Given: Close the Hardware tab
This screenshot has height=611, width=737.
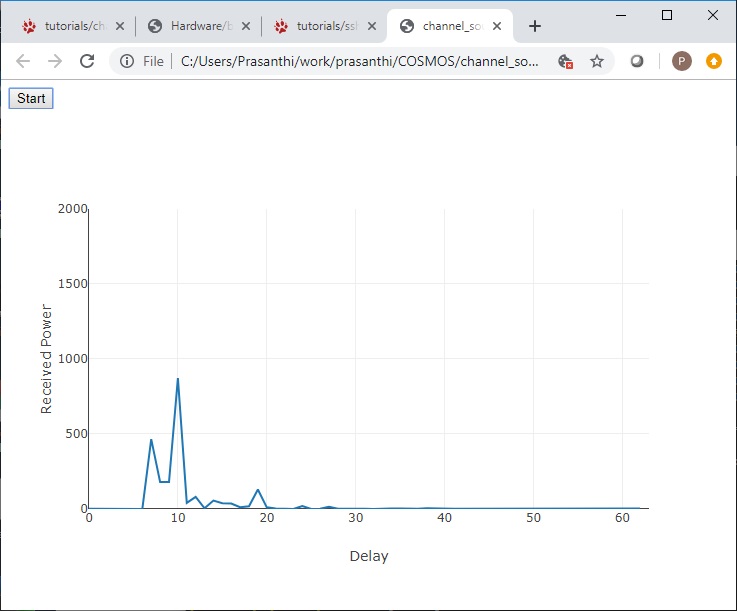Looking at the screenshot, I should pyautogui.click(x=246, y=26).
